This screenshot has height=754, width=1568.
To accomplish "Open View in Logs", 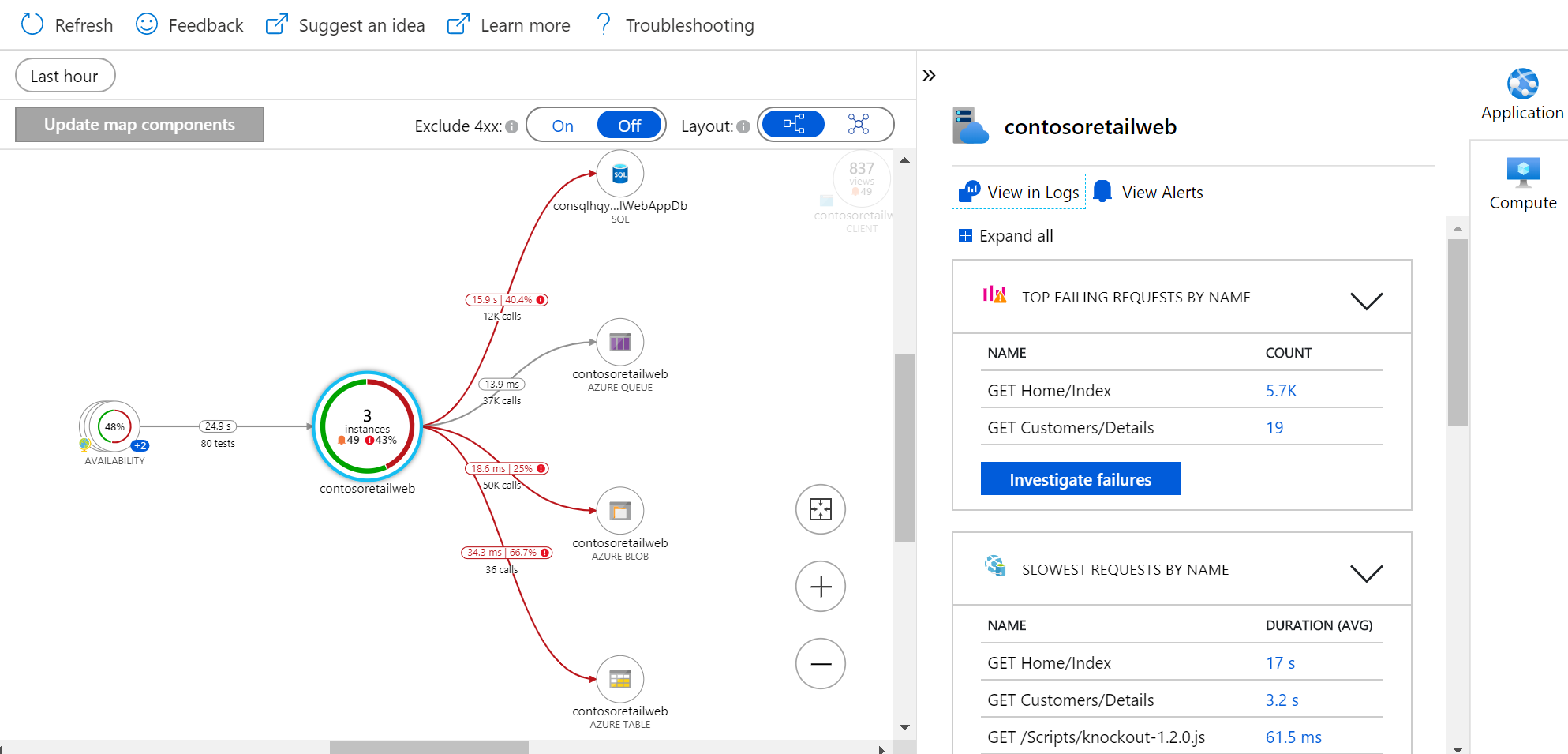I will pyautogui.click(x=1019, y=192).
